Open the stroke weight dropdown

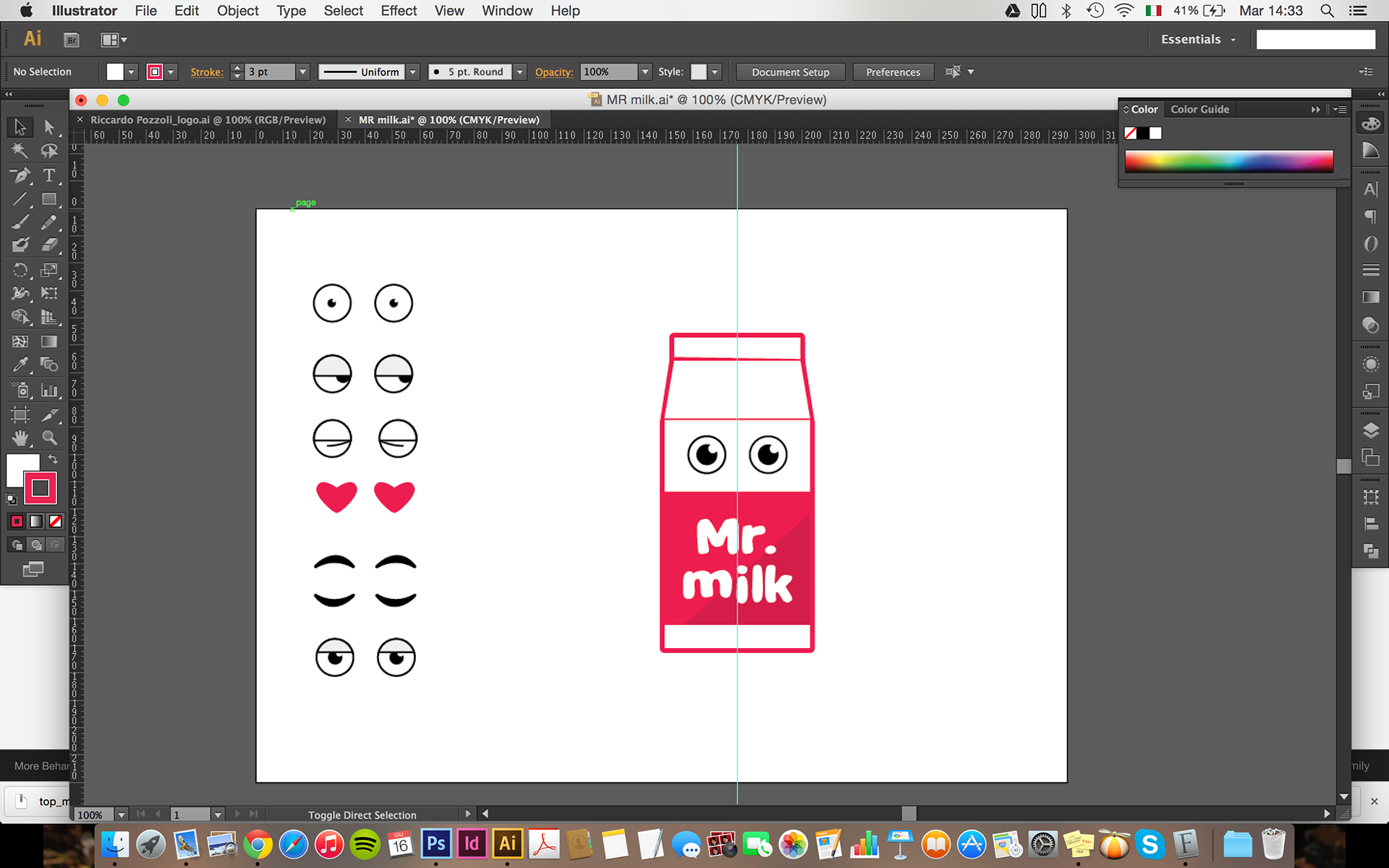[303, 72]
